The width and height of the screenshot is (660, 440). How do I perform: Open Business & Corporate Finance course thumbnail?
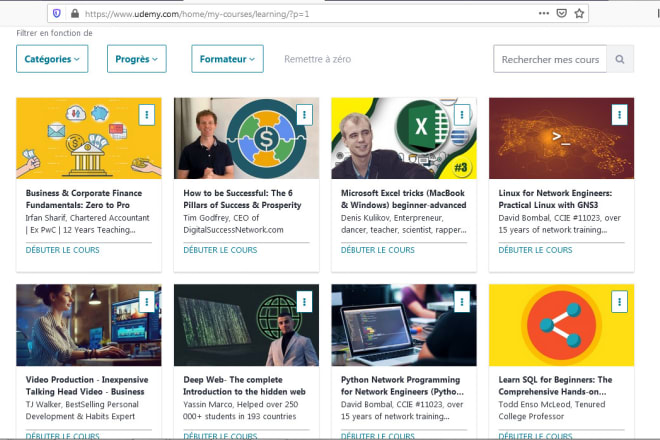coord(89,138)
